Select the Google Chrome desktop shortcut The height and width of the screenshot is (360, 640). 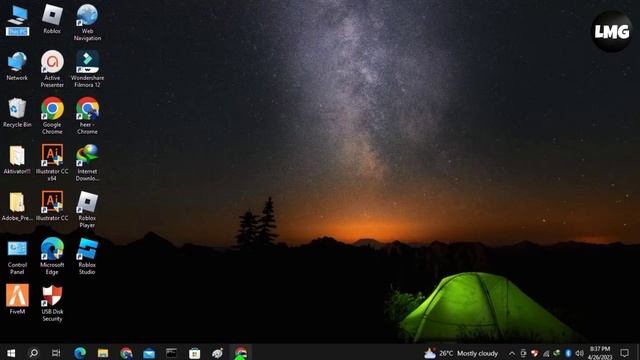[52, 116]
